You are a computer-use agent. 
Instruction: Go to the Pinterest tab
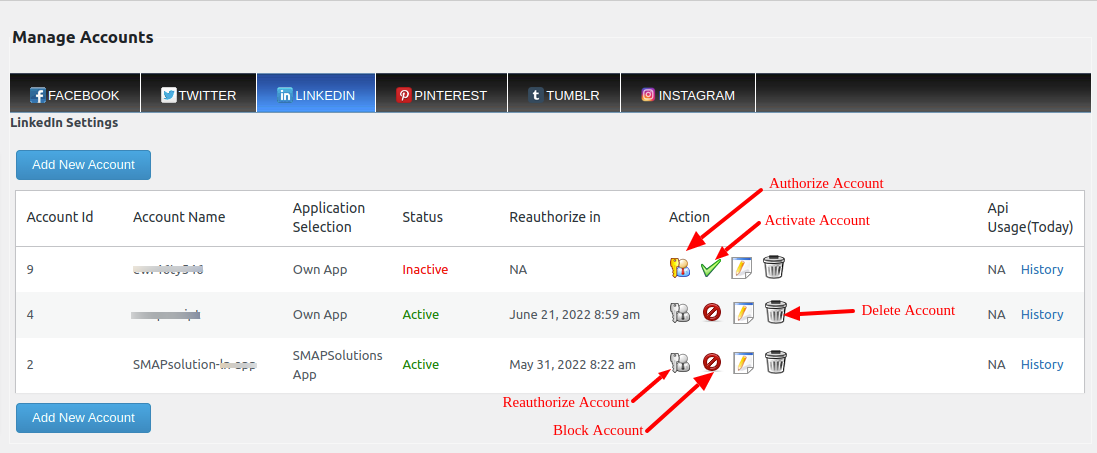pyautogui.click(x=441, y=92)
